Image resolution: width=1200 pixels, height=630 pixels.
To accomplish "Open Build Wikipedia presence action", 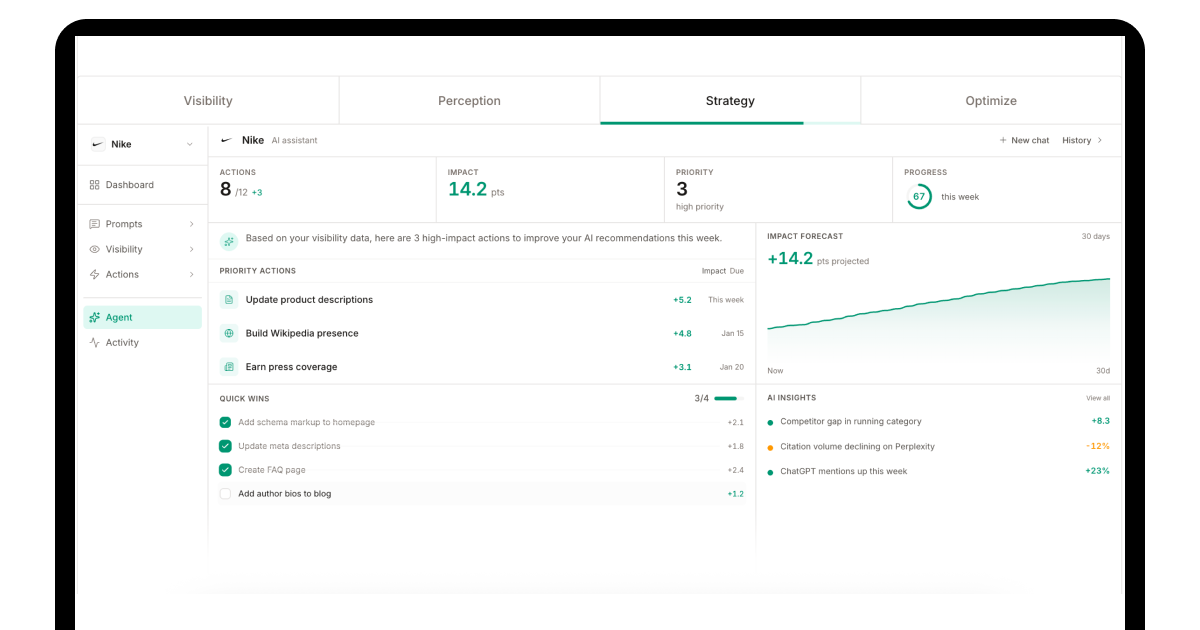I will [482, 333].
